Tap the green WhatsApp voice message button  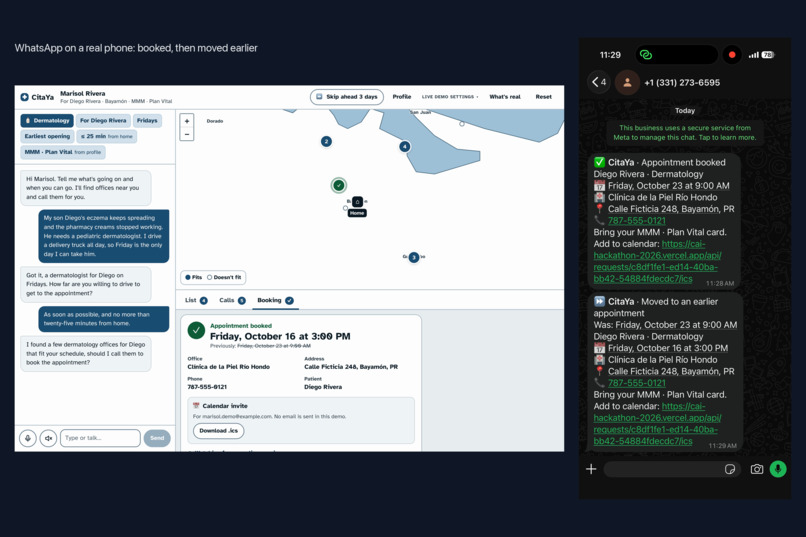pyautogui.click(x=778, y=469)
